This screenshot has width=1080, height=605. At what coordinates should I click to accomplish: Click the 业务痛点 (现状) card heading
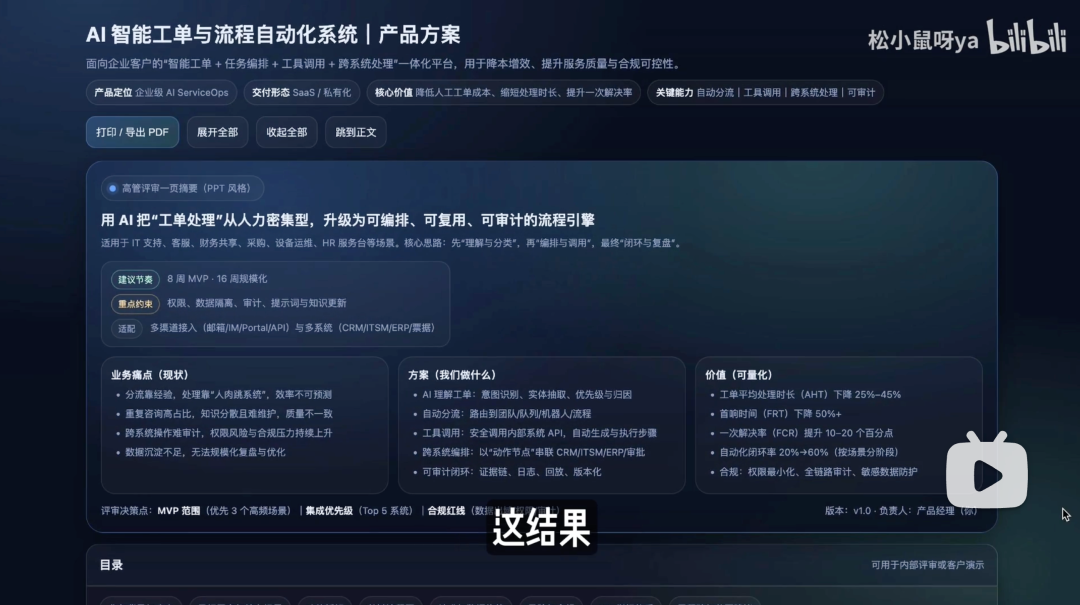(149, 375)
